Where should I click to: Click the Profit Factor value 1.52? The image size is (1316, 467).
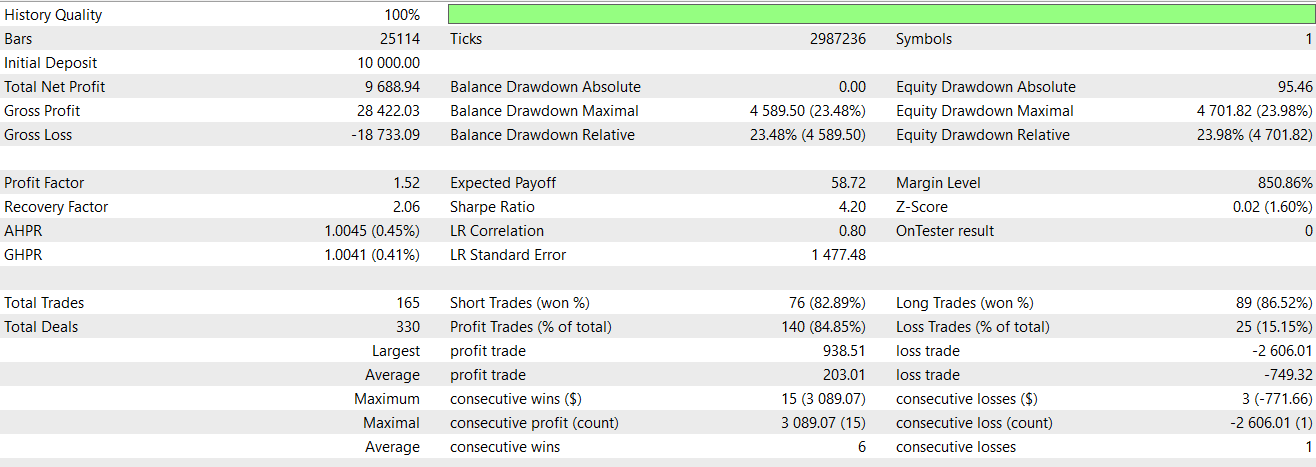pyautogui.click(x=406, y=183)
